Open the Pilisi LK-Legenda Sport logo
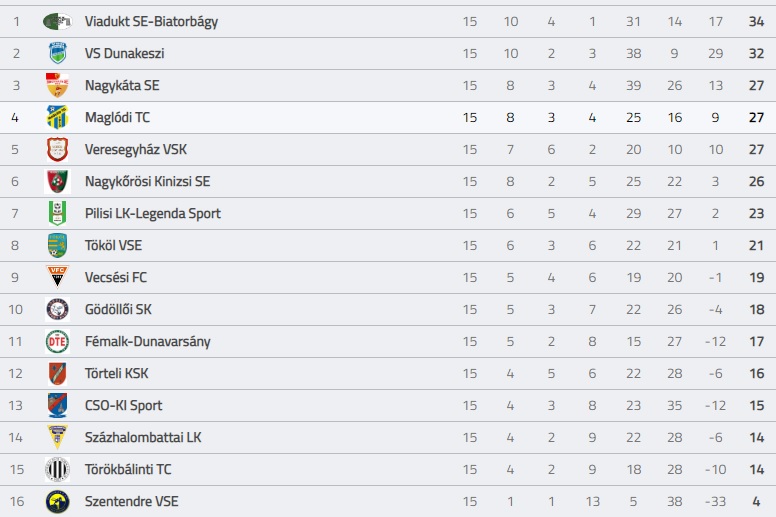776x517 pixels. coord(57,213)
